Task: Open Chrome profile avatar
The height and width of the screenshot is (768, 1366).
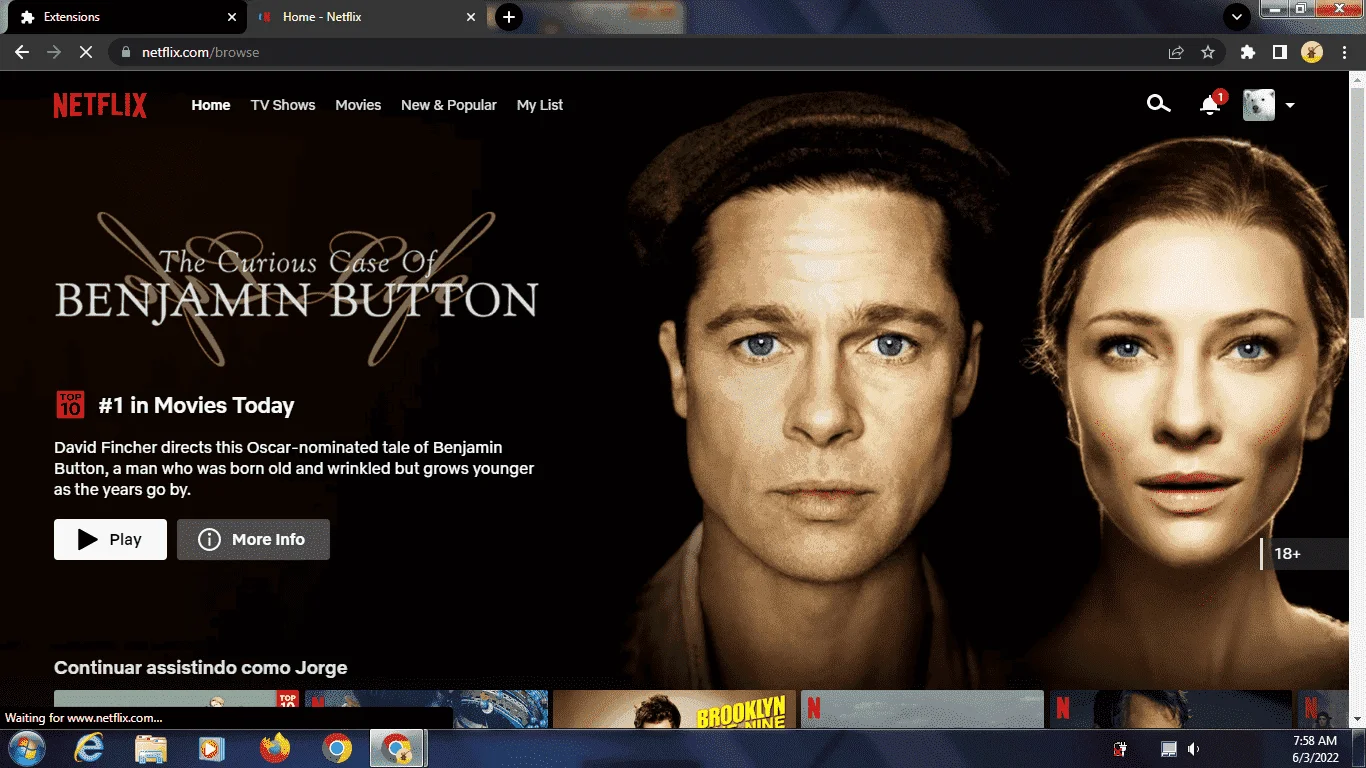Action: coord(1312,52)
